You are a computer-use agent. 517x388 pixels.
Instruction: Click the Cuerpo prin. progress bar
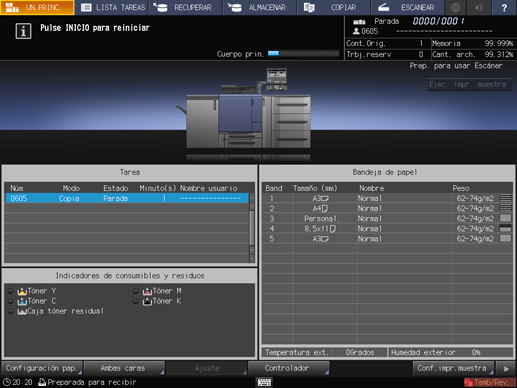coord(303,53)
